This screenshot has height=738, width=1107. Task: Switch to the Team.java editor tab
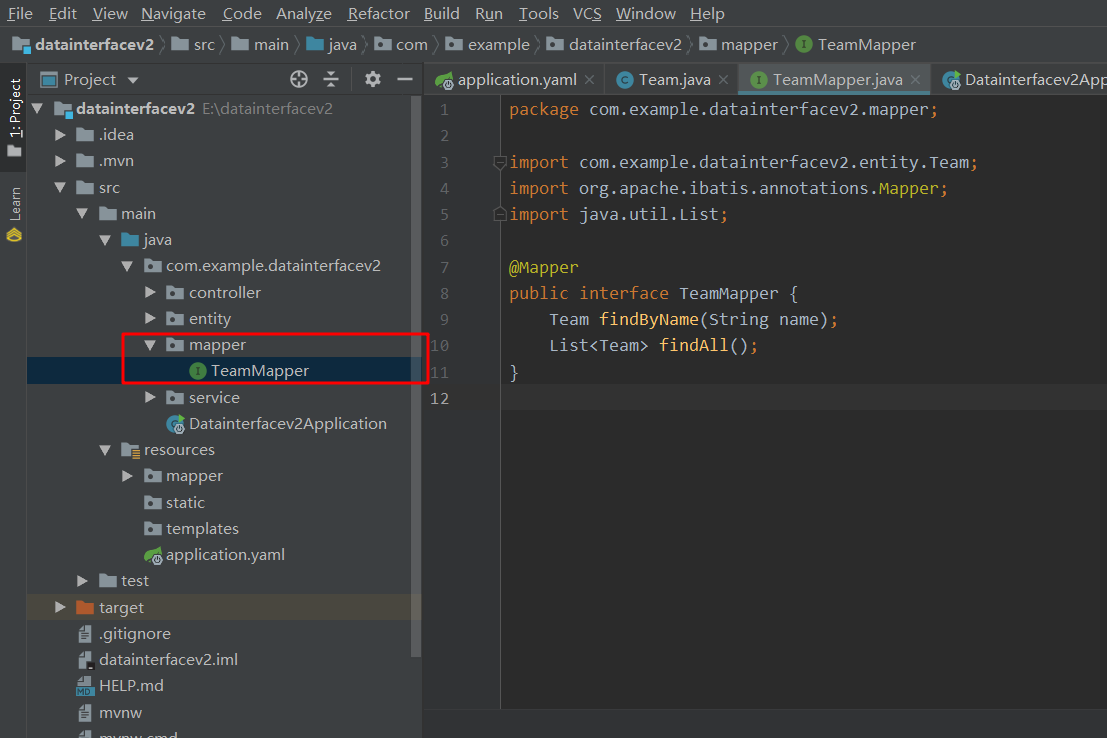point(673,80)
